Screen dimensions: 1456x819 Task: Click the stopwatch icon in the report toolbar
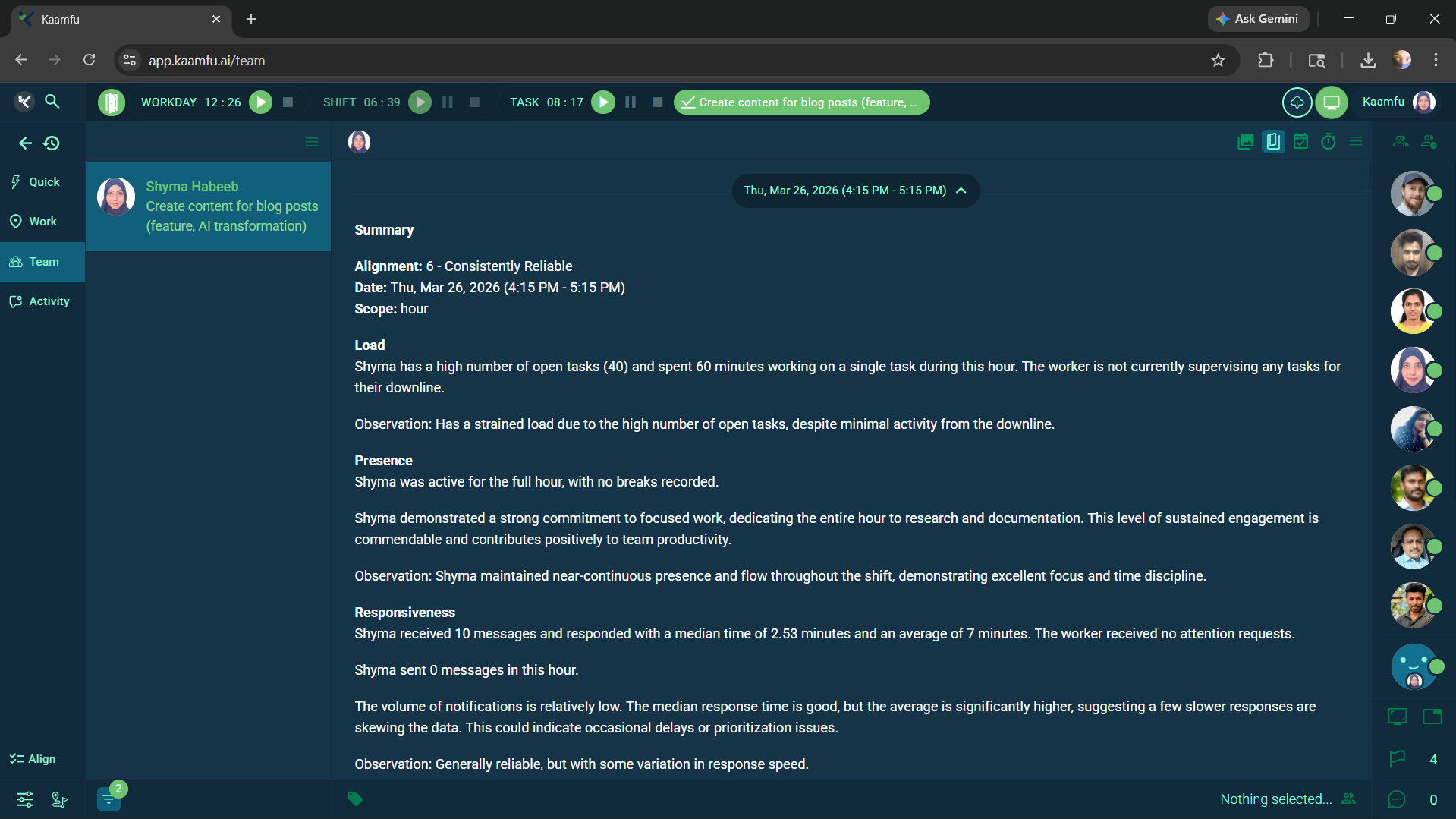(1328, 142)
